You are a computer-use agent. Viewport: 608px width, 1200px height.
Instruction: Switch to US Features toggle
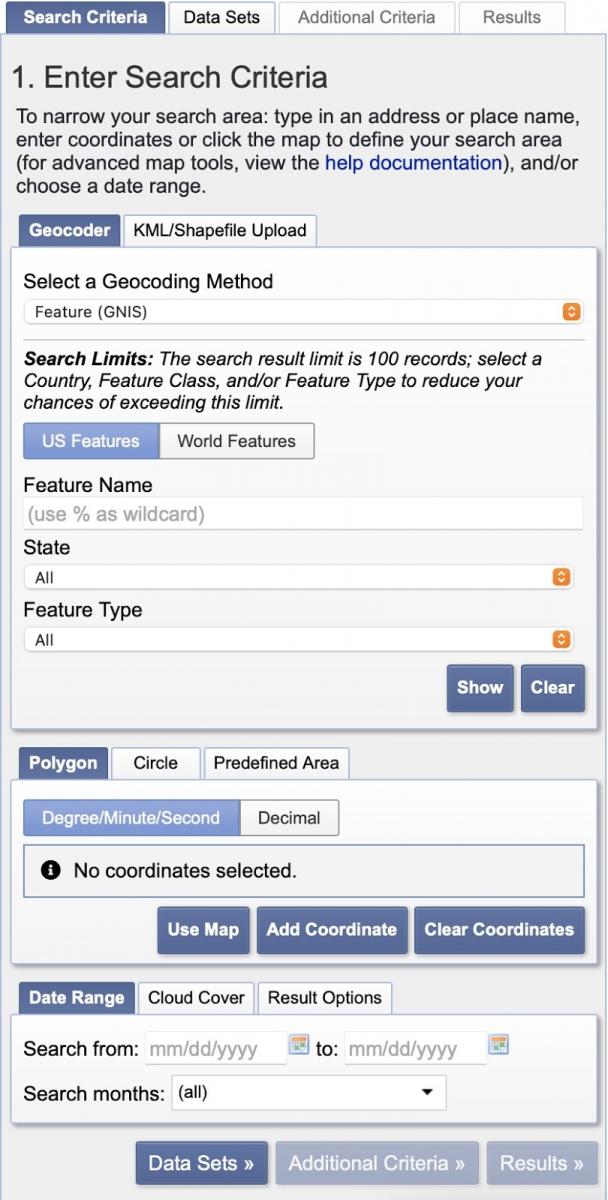[x=90, y=441]
